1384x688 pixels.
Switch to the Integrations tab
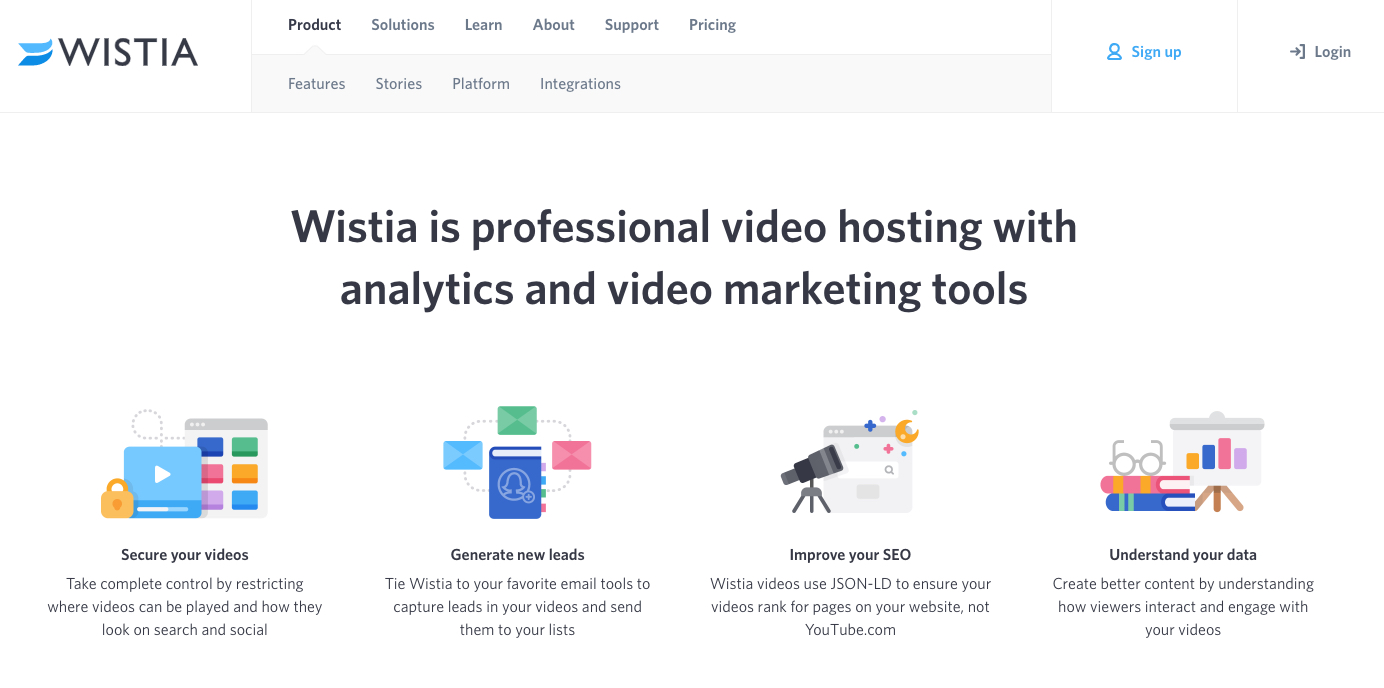click(580, 83)
